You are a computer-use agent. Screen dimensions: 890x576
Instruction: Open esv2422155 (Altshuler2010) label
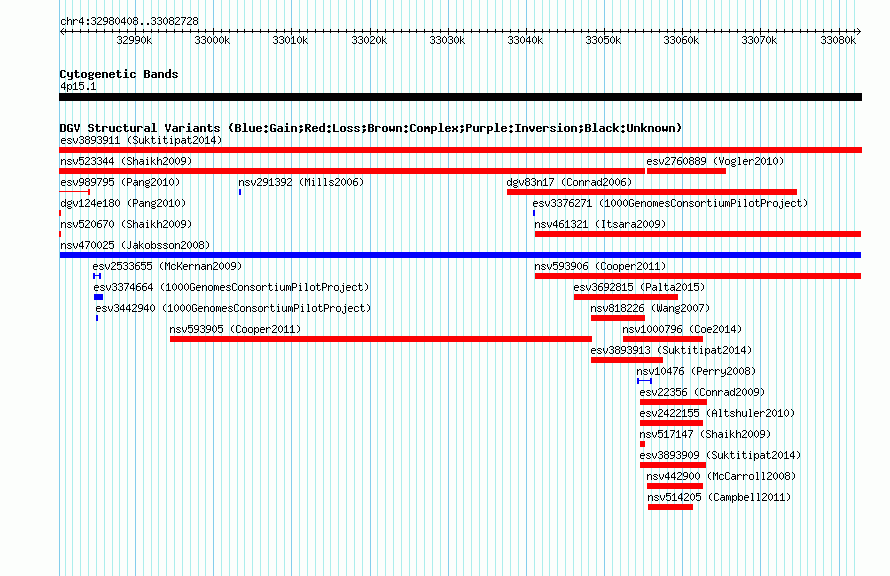tap(717, 413)
